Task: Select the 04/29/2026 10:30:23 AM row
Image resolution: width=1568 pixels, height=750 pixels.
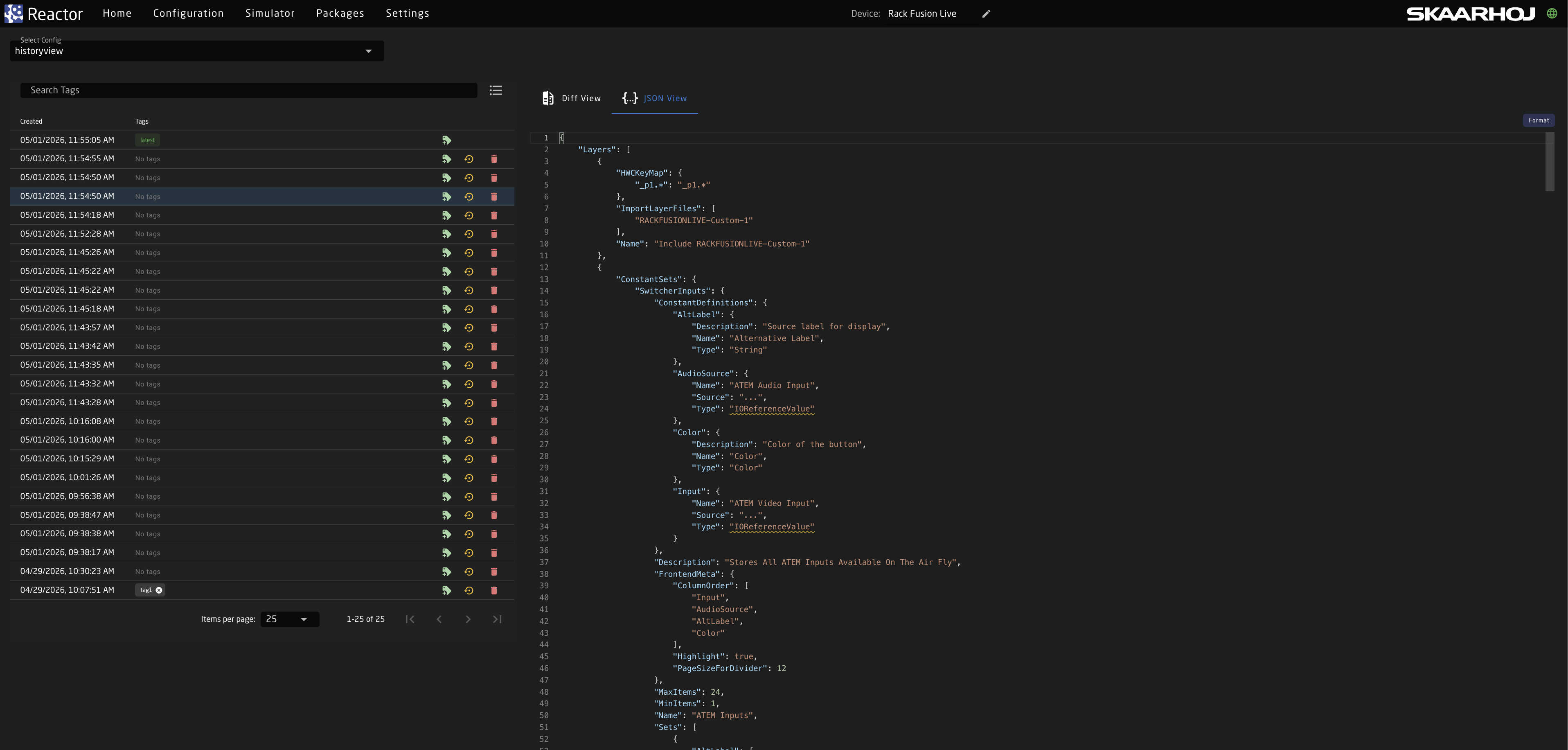Action: [262, 572]
